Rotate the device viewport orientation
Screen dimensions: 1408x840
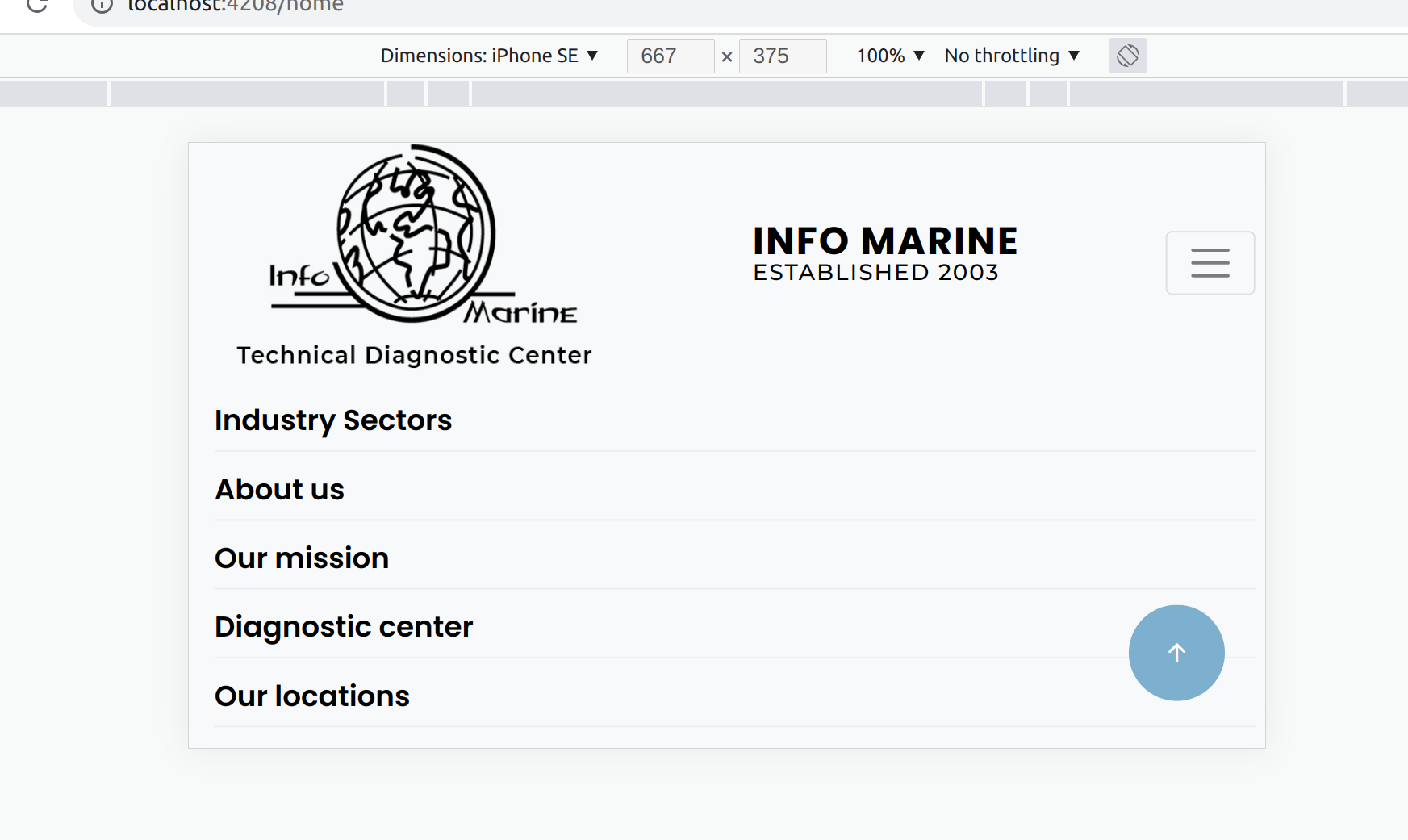click(x=1127, y=56)
